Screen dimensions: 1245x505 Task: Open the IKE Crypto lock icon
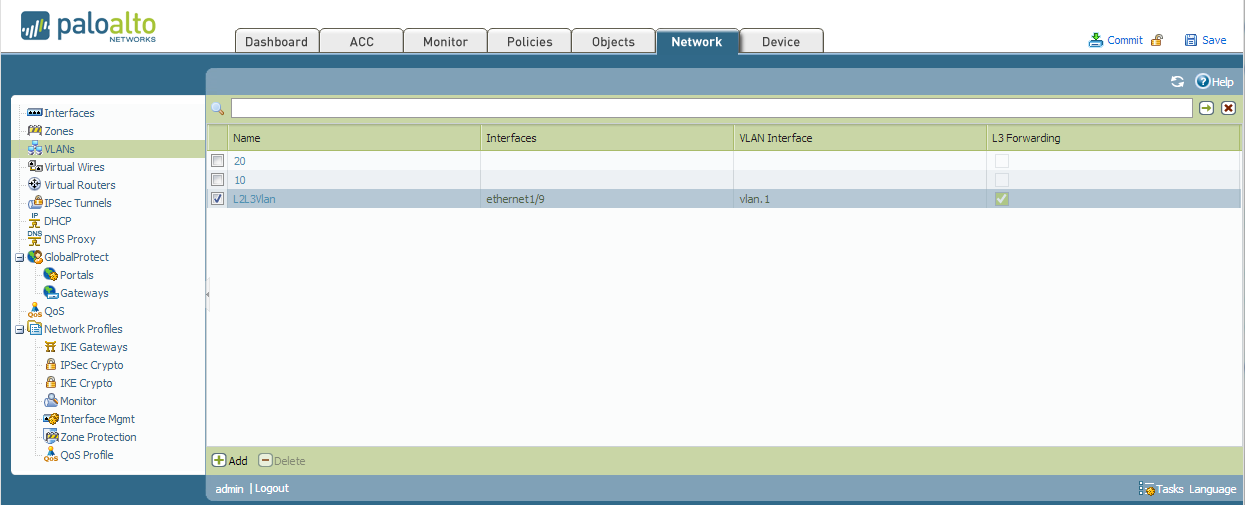[51, 383]
